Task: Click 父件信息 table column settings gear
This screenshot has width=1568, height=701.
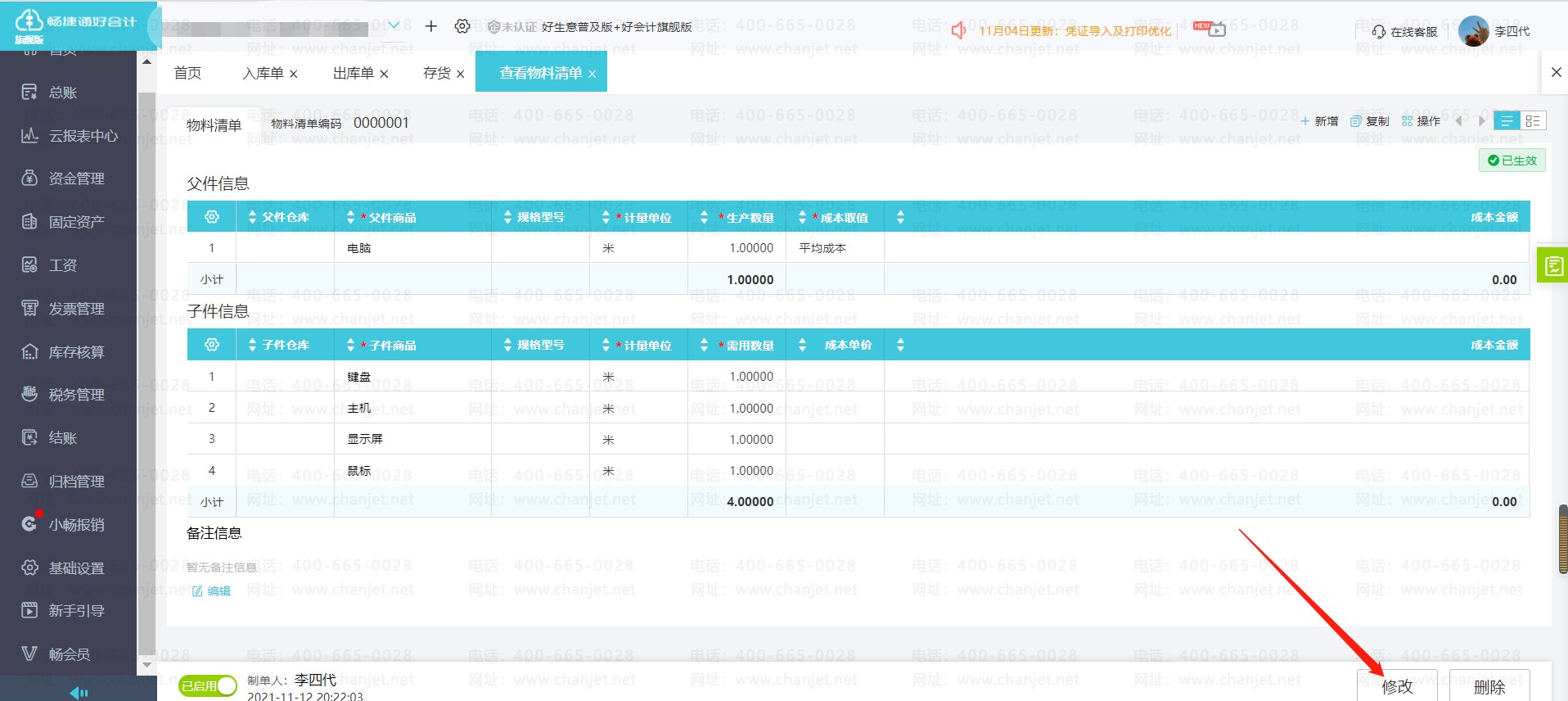Action: [x=212, y=217]
